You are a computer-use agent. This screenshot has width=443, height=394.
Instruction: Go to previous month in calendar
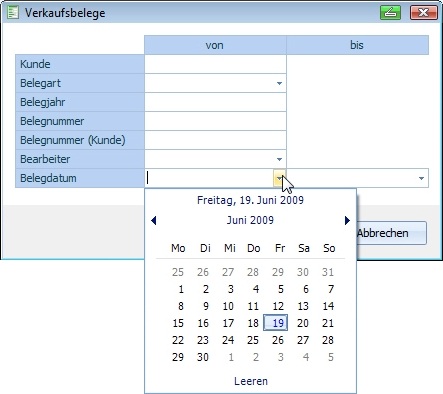[154, 220]
